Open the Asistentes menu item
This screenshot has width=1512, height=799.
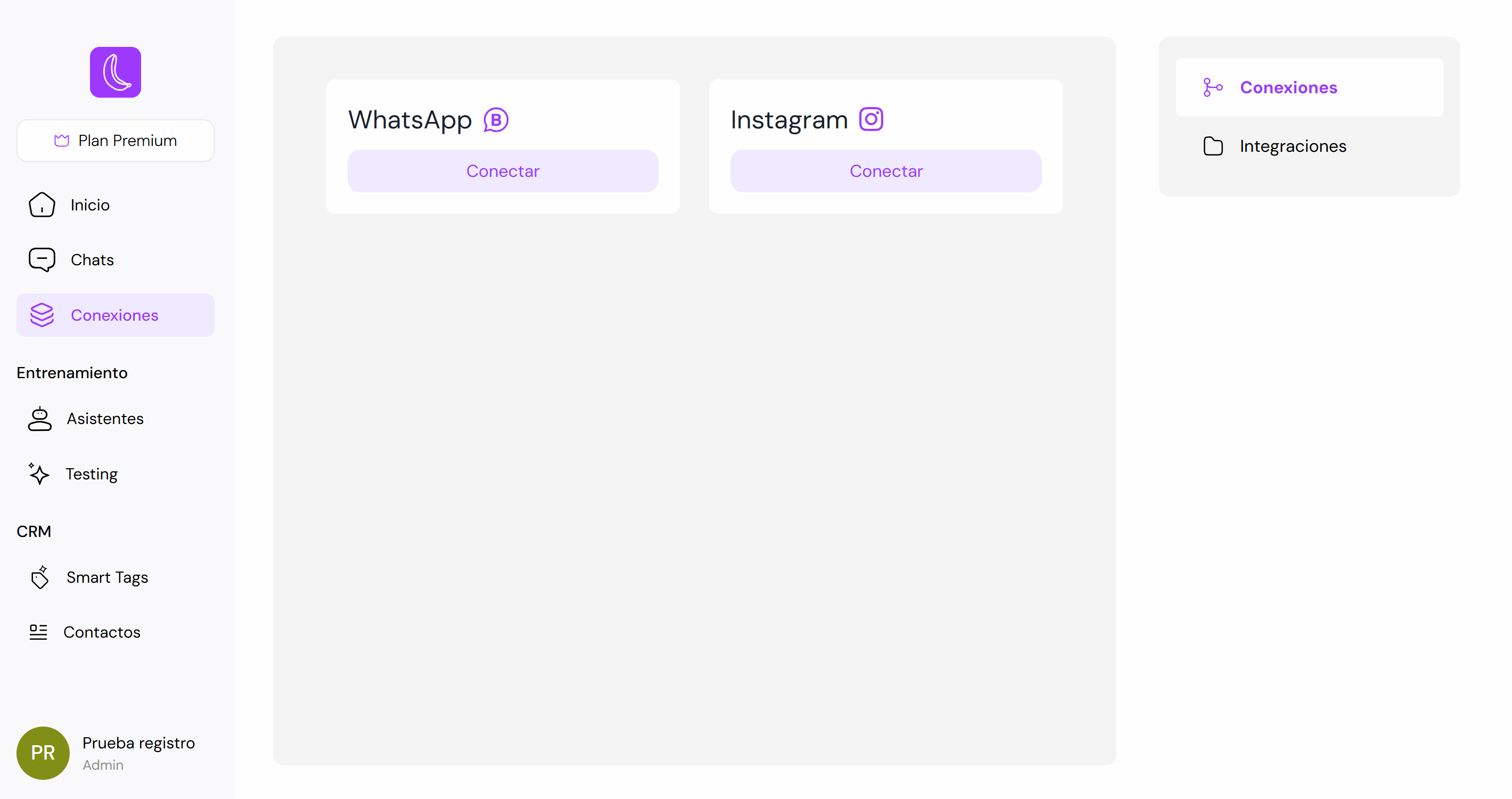click(104, 419)
